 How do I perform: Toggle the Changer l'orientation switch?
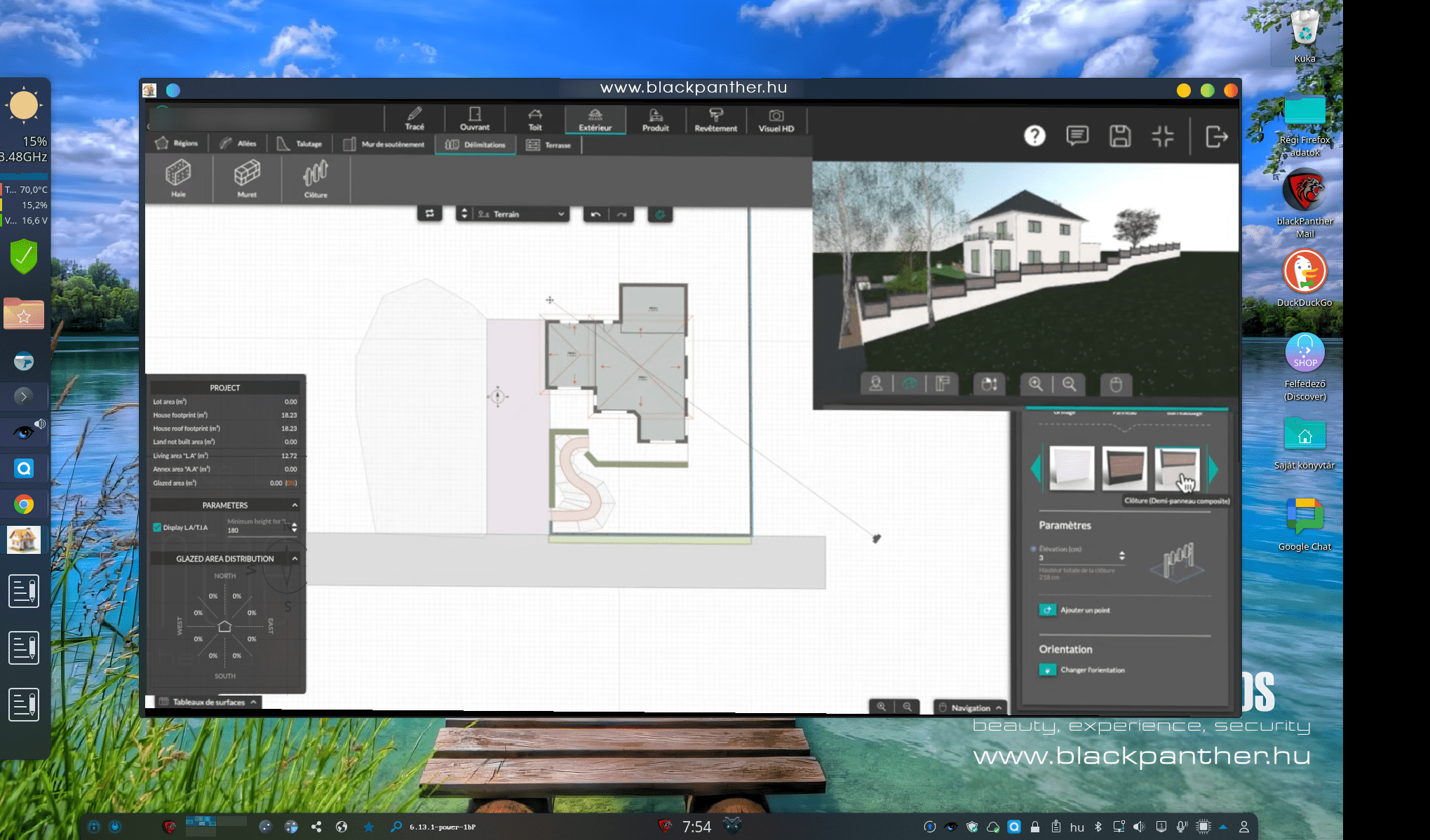coord(1047,670)
